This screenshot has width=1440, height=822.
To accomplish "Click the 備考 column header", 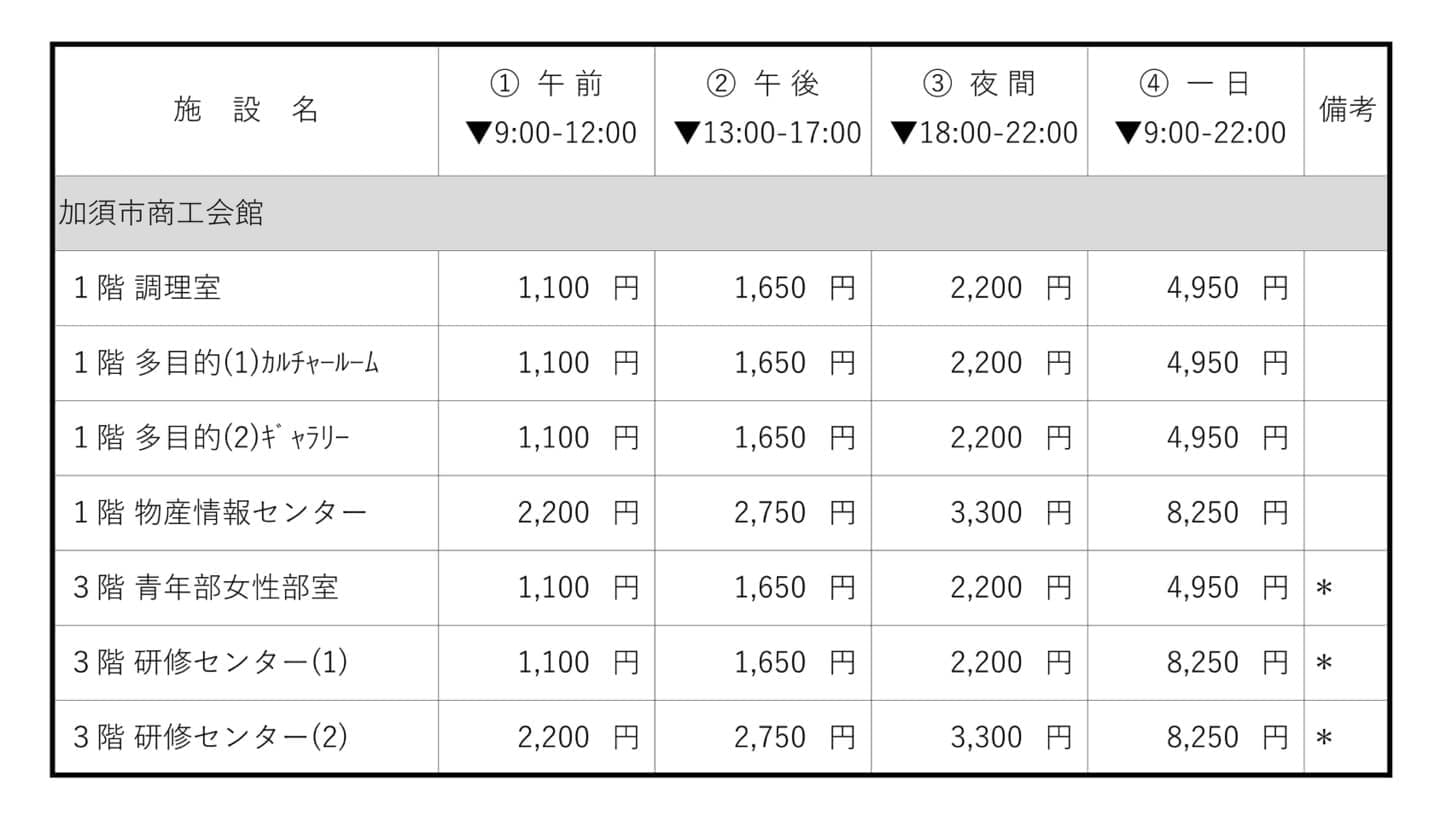I will (1346, 110).
